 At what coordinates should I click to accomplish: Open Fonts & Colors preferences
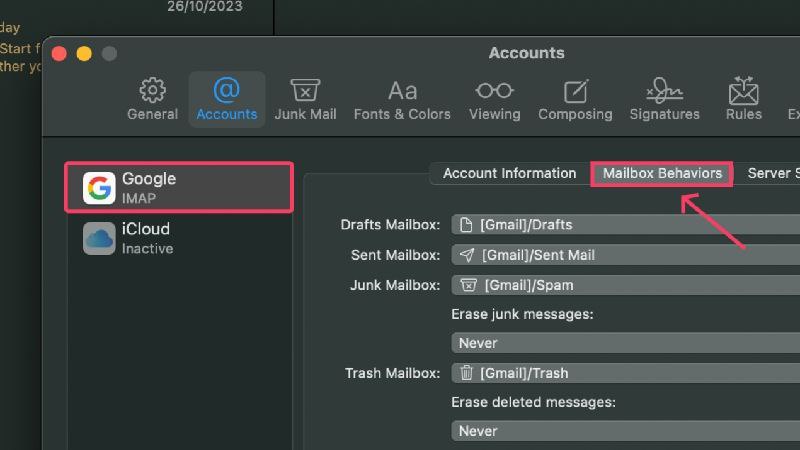(402, 99)
